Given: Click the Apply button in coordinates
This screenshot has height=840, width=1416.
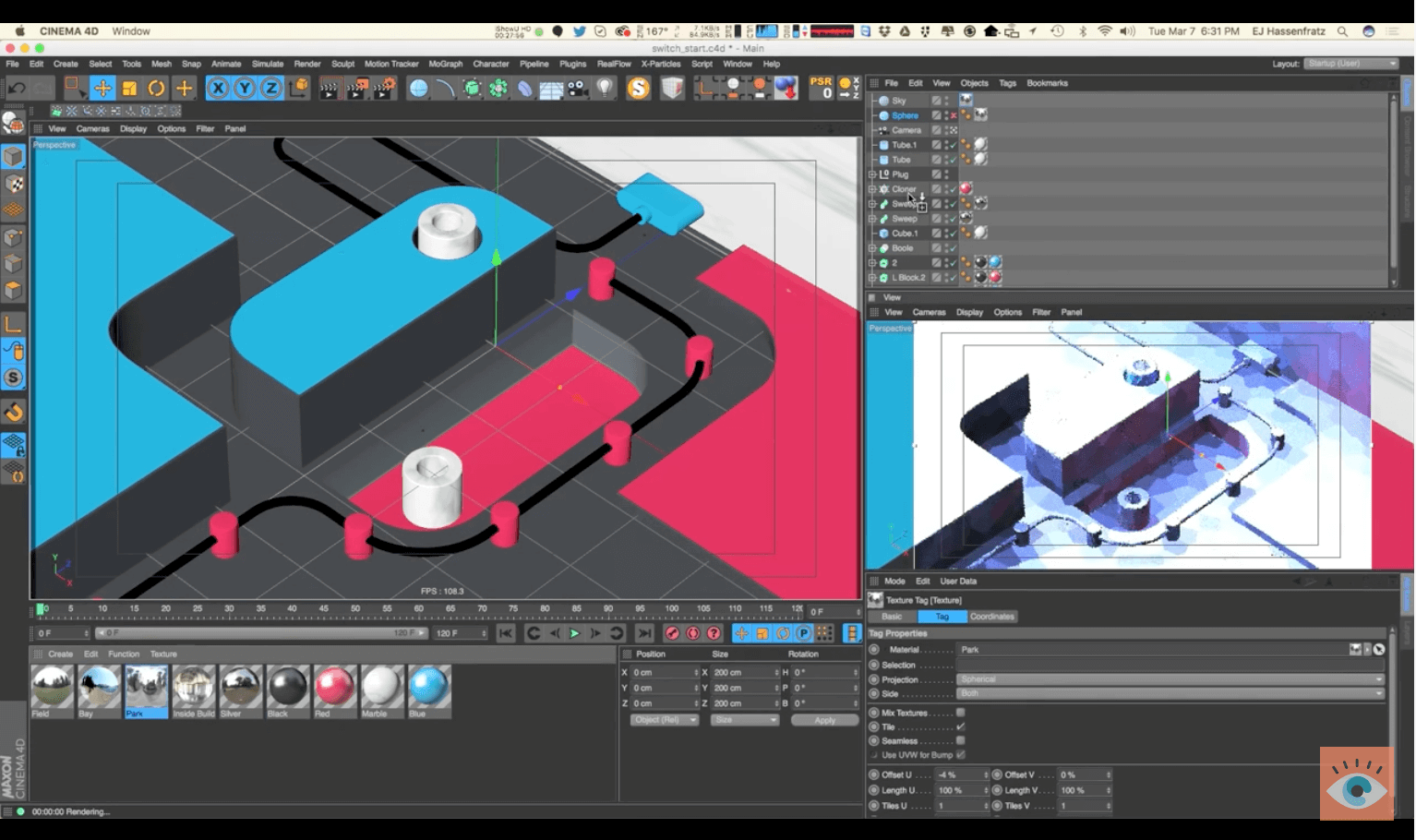Looking at the screenshot, I should coord(824,720).
